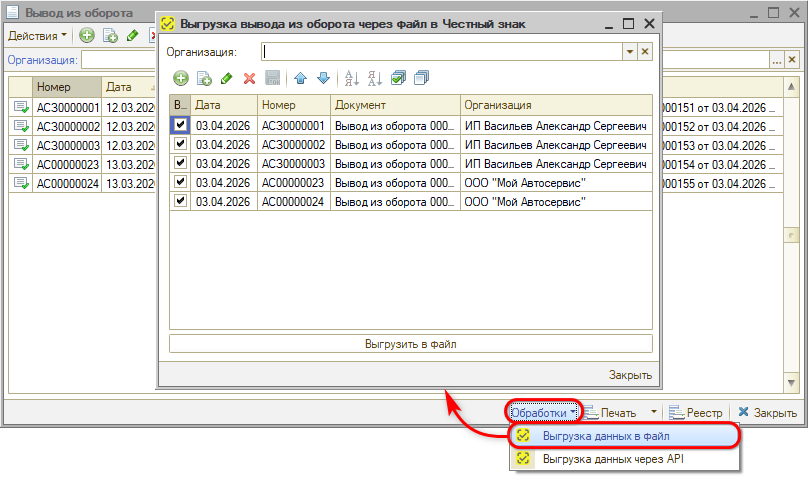
Task: Expand the Печать dropdown arrow
Action: coord(653,412)
